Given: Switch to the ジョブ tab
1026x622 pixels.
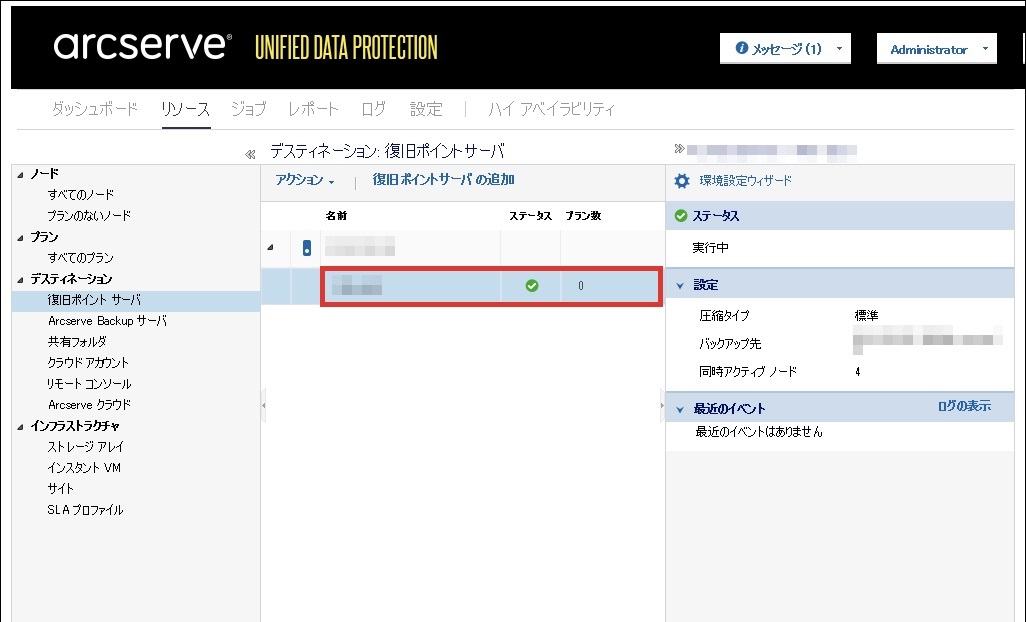Looking at the screenshot, I should [x=249, y=109].
